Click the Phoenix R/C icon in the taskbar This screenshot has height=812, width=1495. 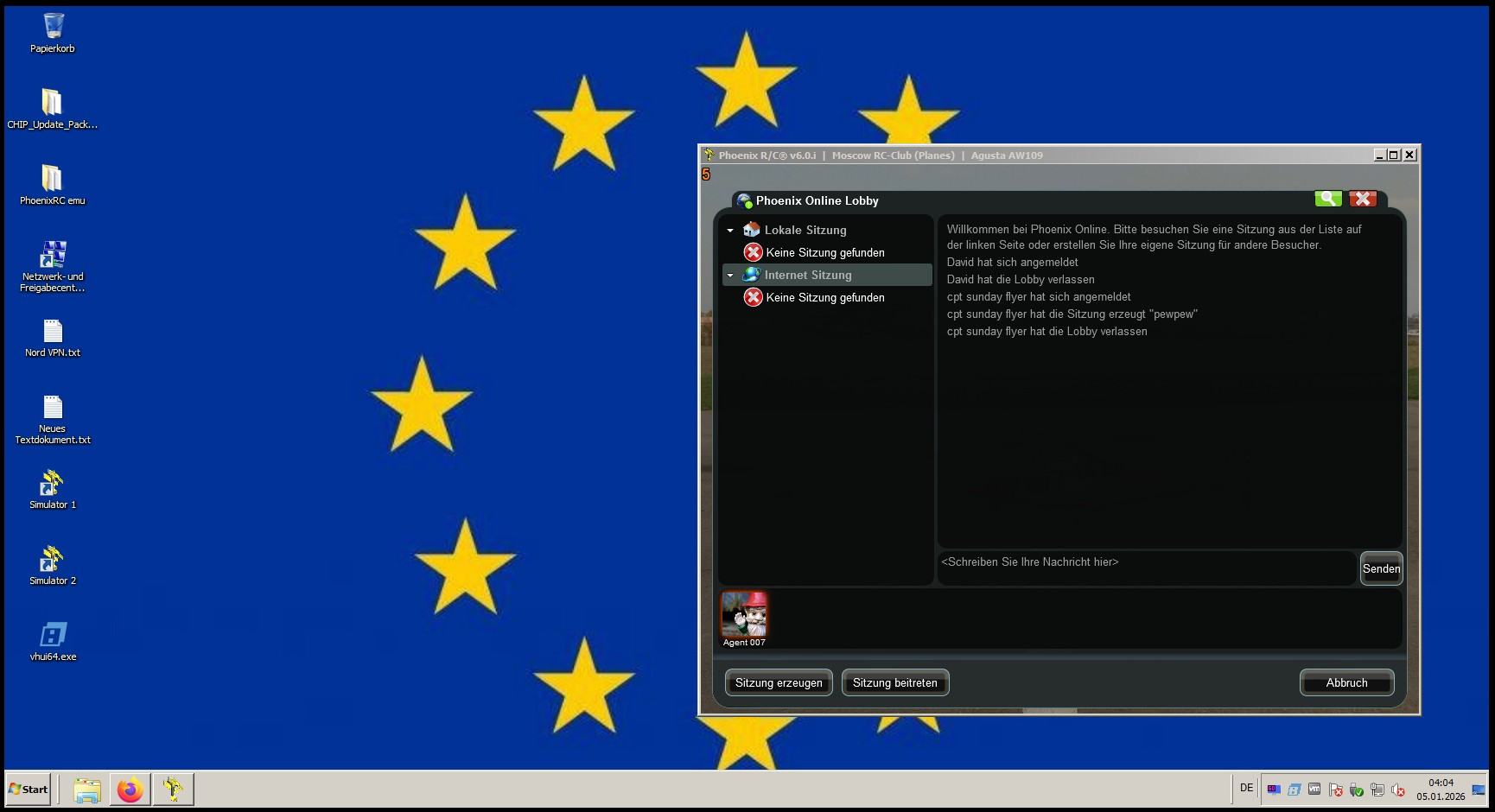[x=172, y=789]
